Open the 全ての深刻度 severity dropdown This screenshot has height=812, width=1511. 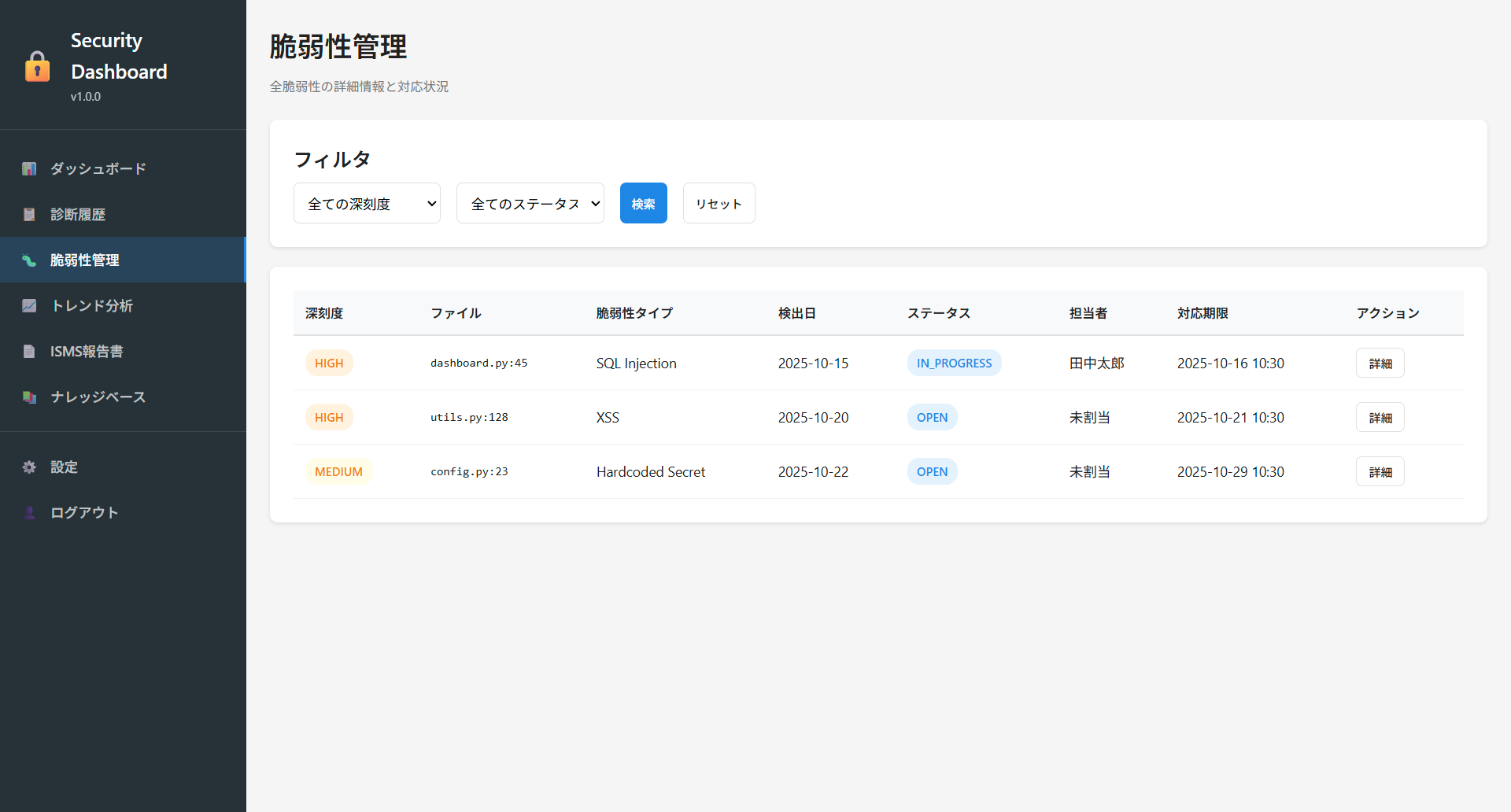[367, 203]
